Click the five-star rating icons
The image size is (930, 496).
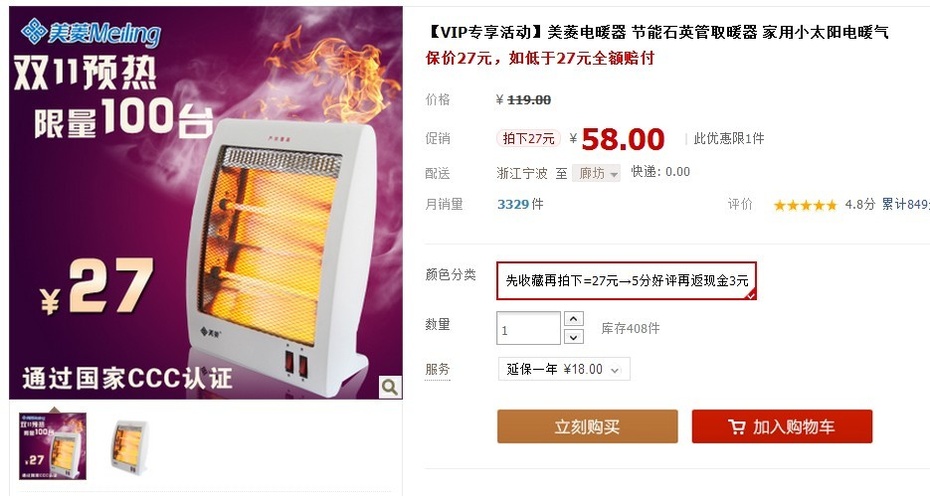click(805, 205)
